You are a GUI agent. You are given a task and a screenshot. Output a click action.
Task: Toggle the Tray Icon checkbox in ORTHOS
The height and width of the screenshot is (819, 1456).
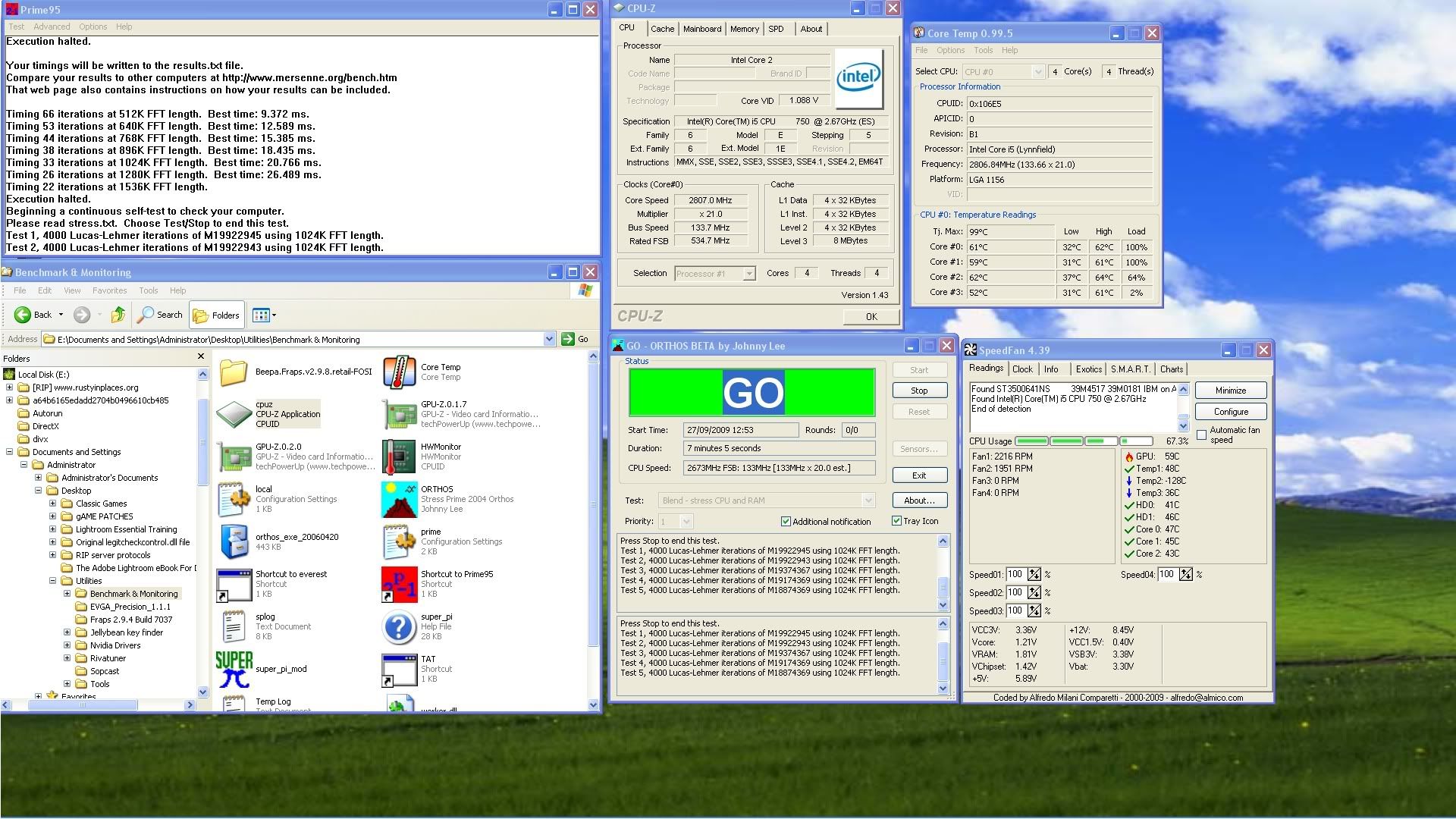pos(896,521)
